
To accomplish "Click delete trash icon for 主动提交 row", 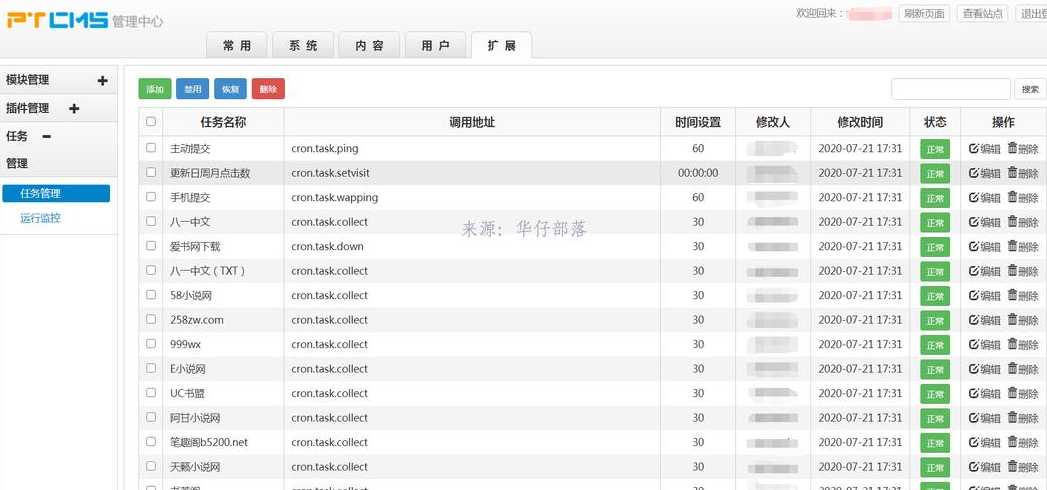I will (x=1012, y=148).
